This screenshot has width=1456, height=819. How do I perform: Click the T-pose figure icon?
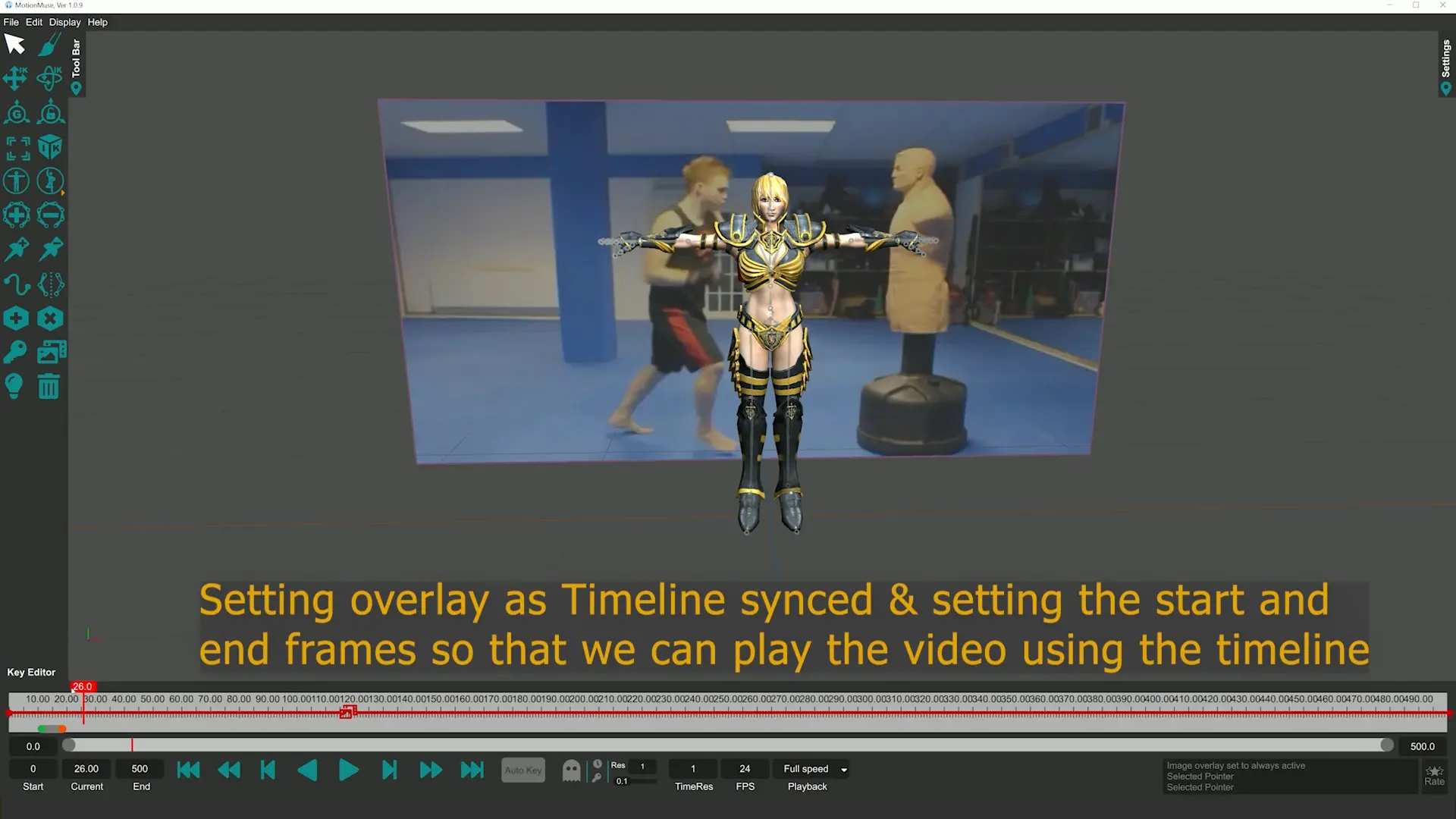[16, 181]
